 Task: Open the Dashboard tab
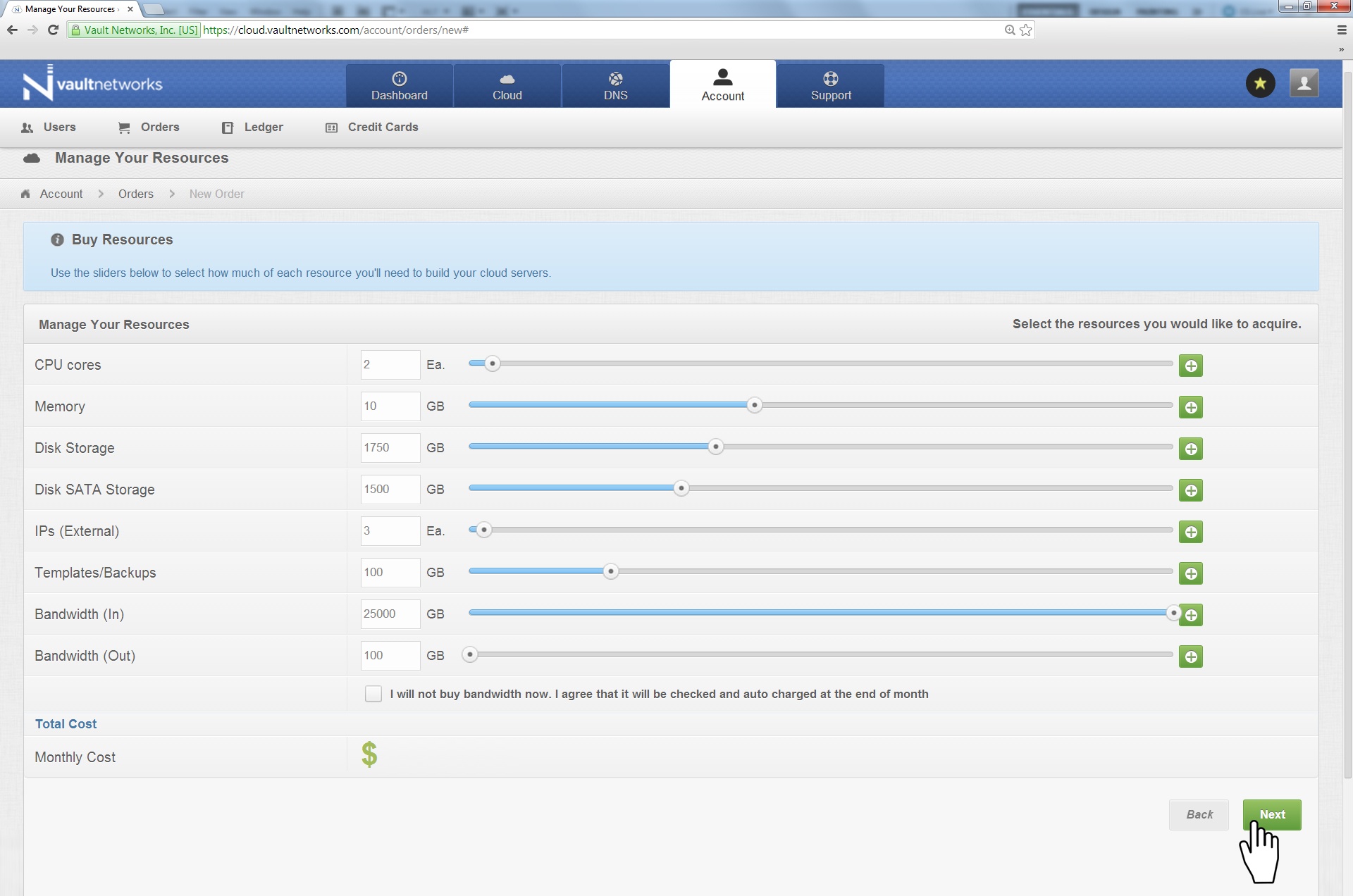399,86
